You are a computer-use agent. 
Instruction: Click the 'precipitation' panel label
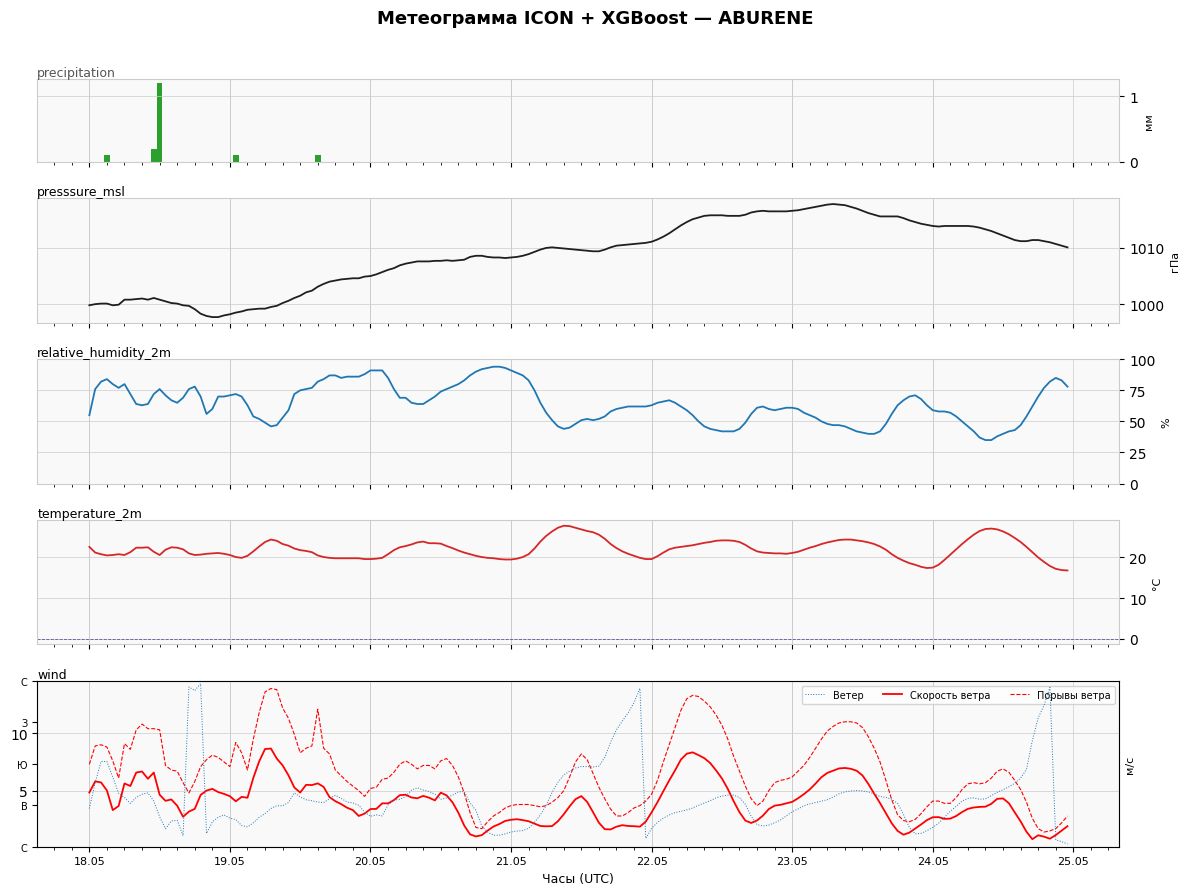76,73
